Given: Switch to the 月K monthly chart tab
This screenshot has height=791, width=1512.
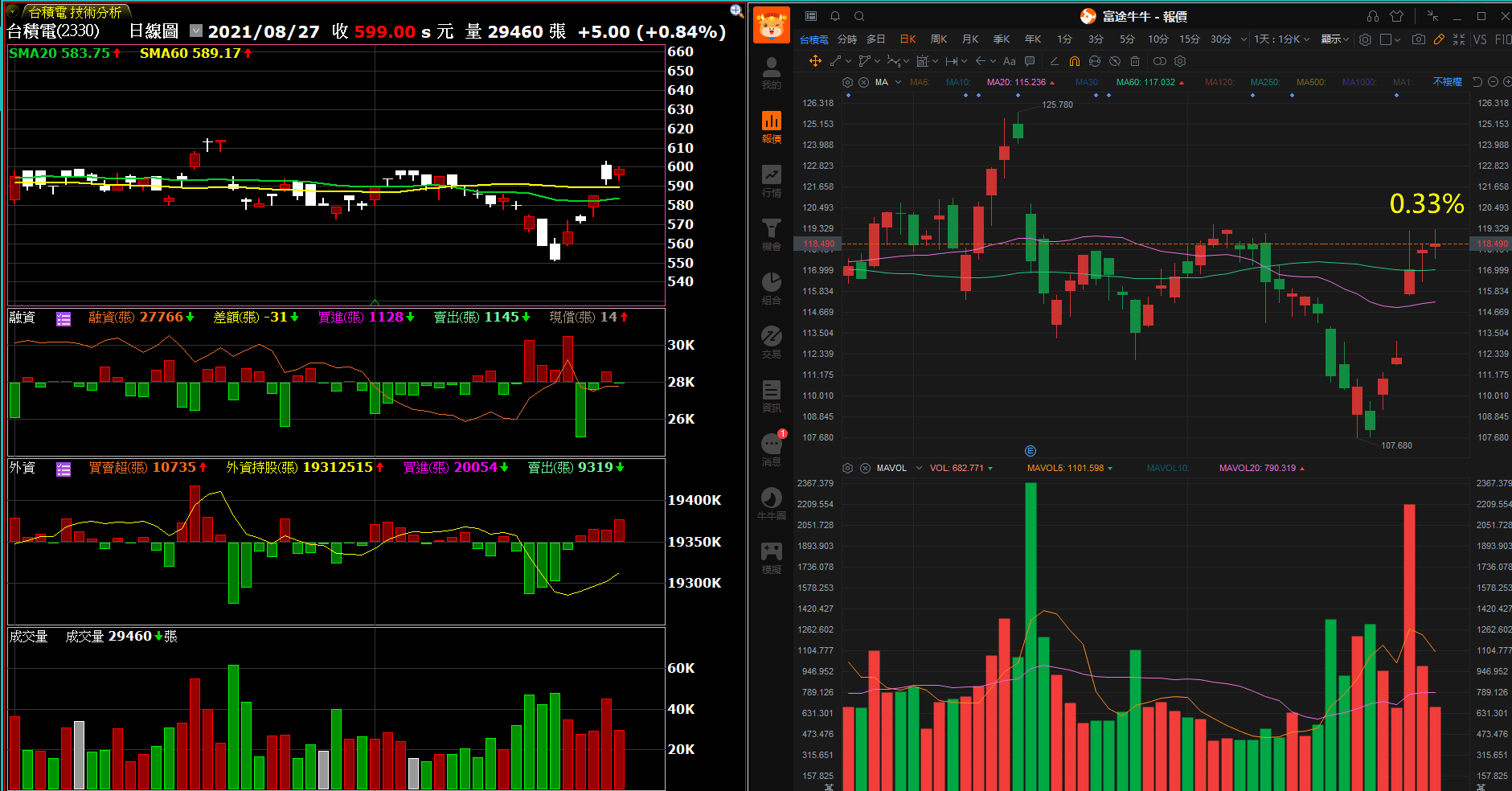Looking at the screenshot, I should click(x=970, y=39).
